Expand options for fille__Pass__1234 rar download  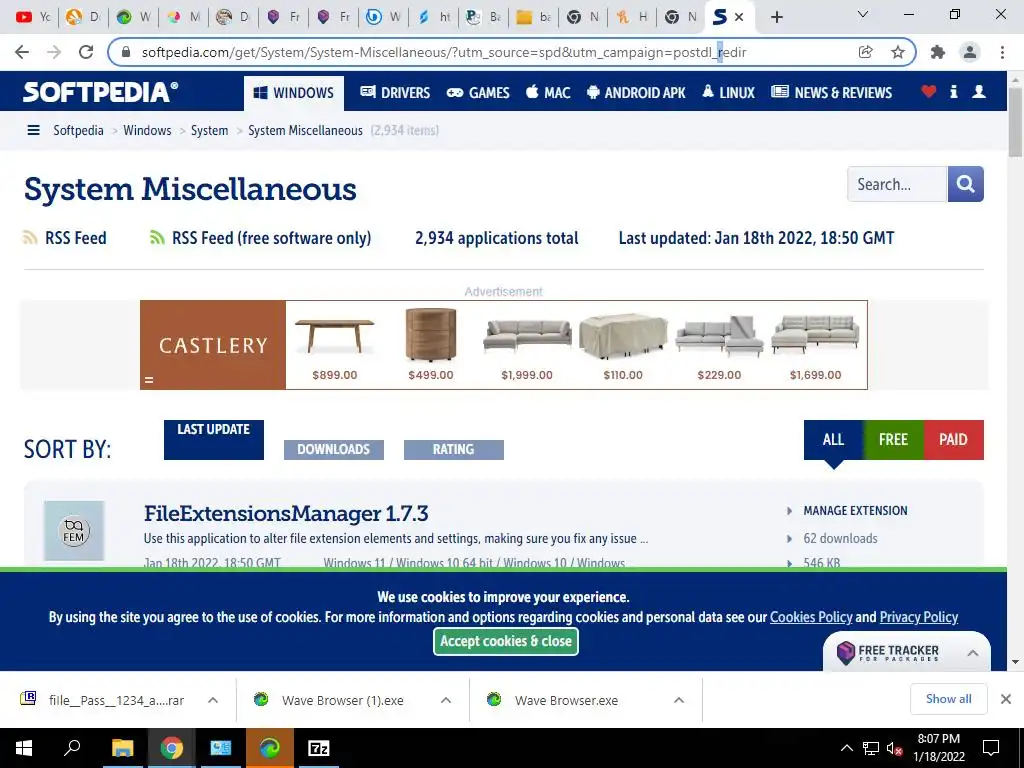213,700
